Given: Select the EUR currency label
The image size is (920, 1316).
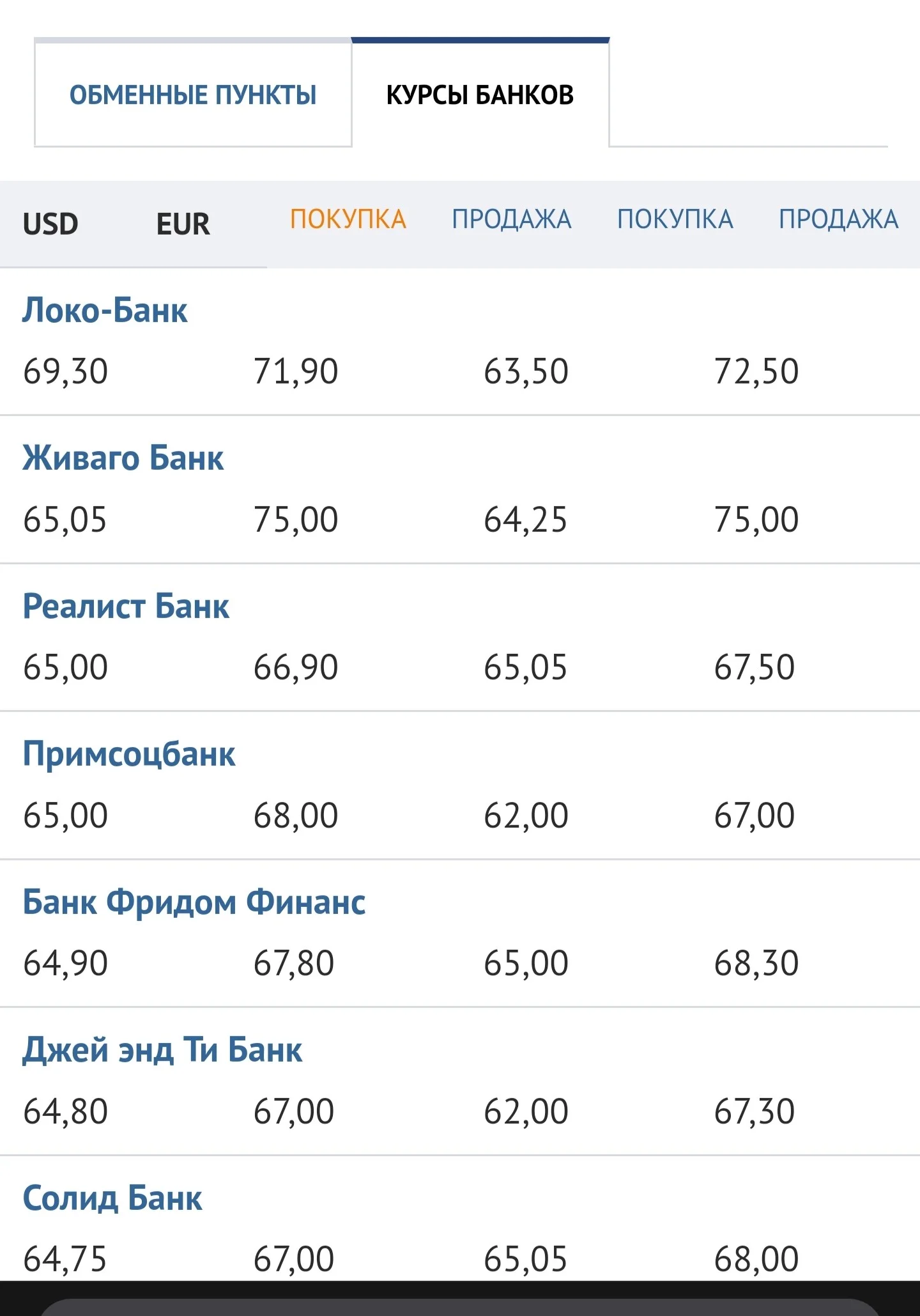Looking at the screenshot, I should click(183, 224).
